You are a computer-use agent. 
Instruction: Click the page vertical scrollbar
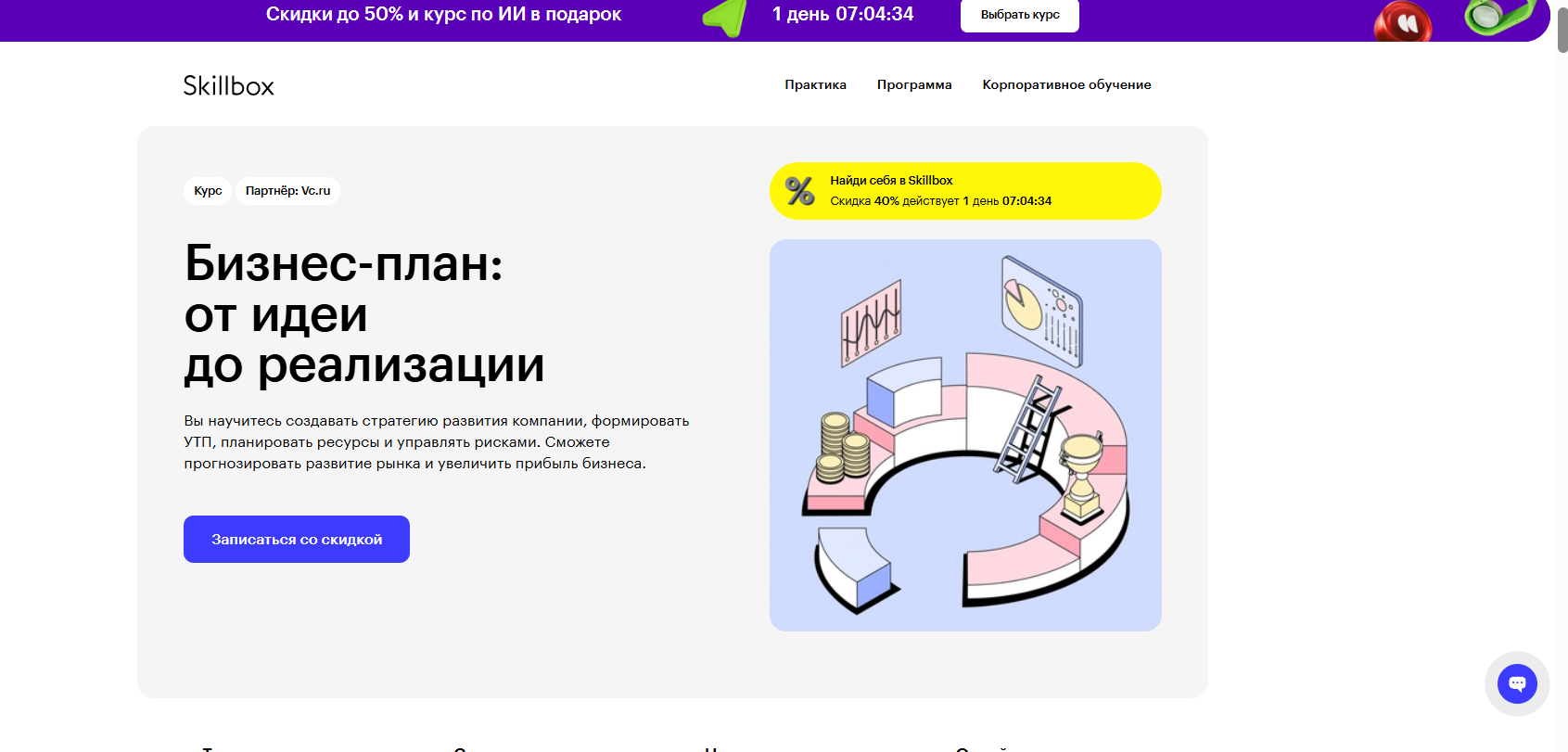click(x=1562, y=28)
